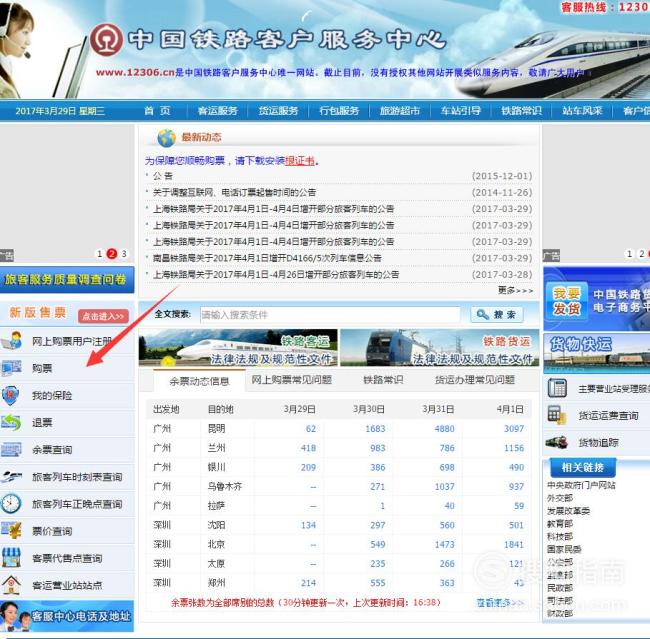Open 外交部 related link

click(x=560, y=498)
